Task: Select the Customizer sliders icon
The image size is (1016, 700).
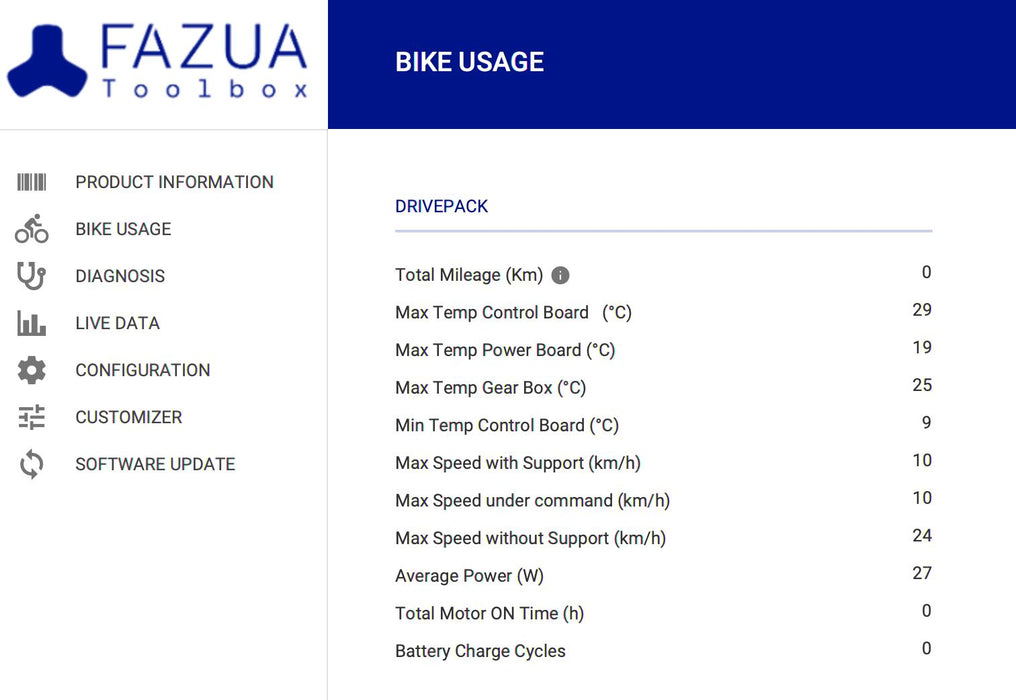Action: pyautogui.click(x=31, y=417)
